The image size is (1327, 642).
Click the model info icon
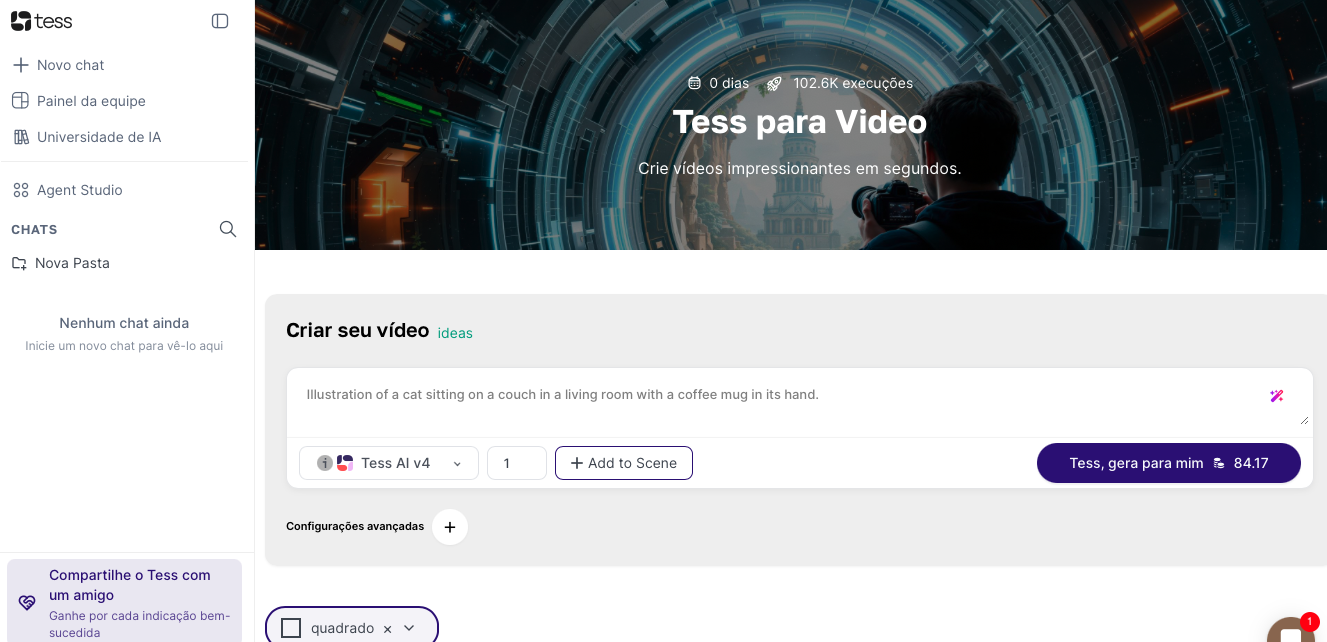325,463
